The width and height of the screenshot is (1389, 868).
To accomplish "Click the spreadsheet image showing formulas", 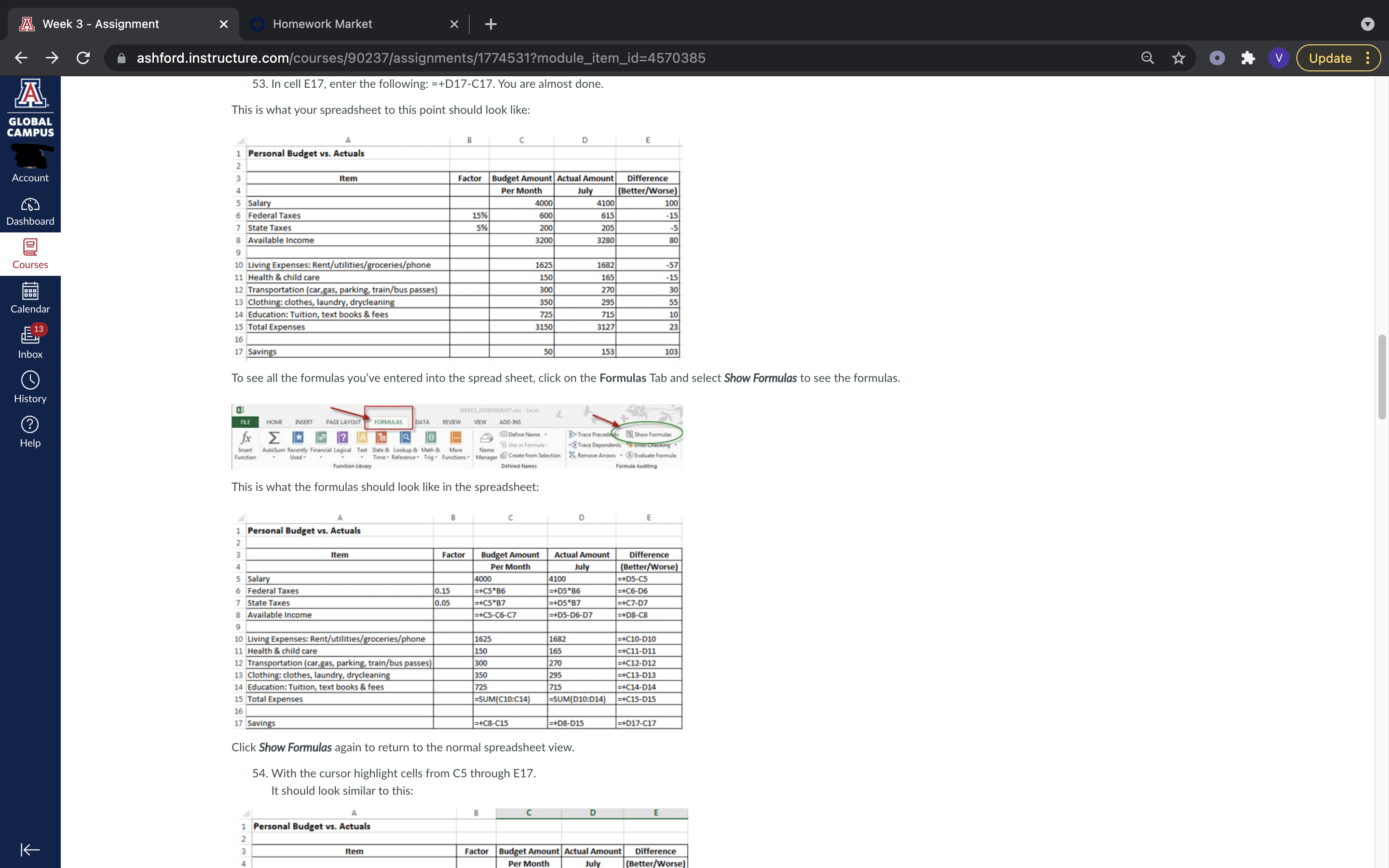I will 457,621.
